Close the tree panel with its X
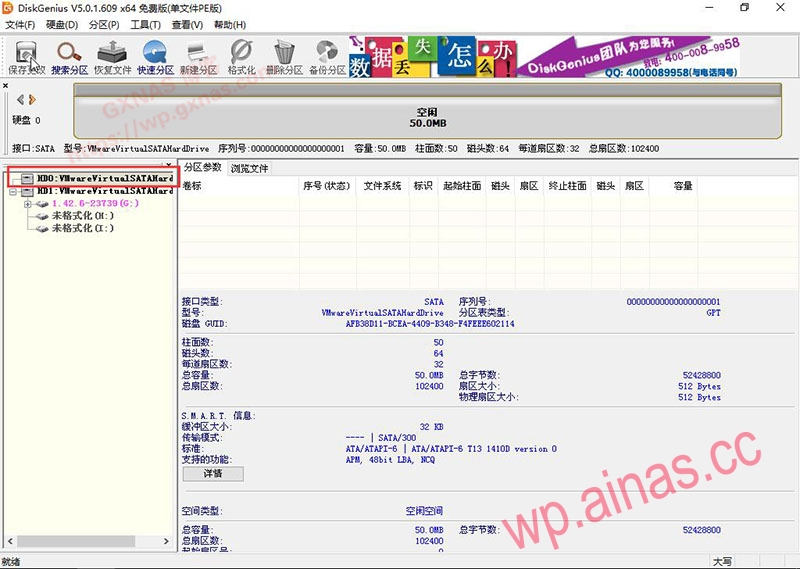 click(169, 164)
